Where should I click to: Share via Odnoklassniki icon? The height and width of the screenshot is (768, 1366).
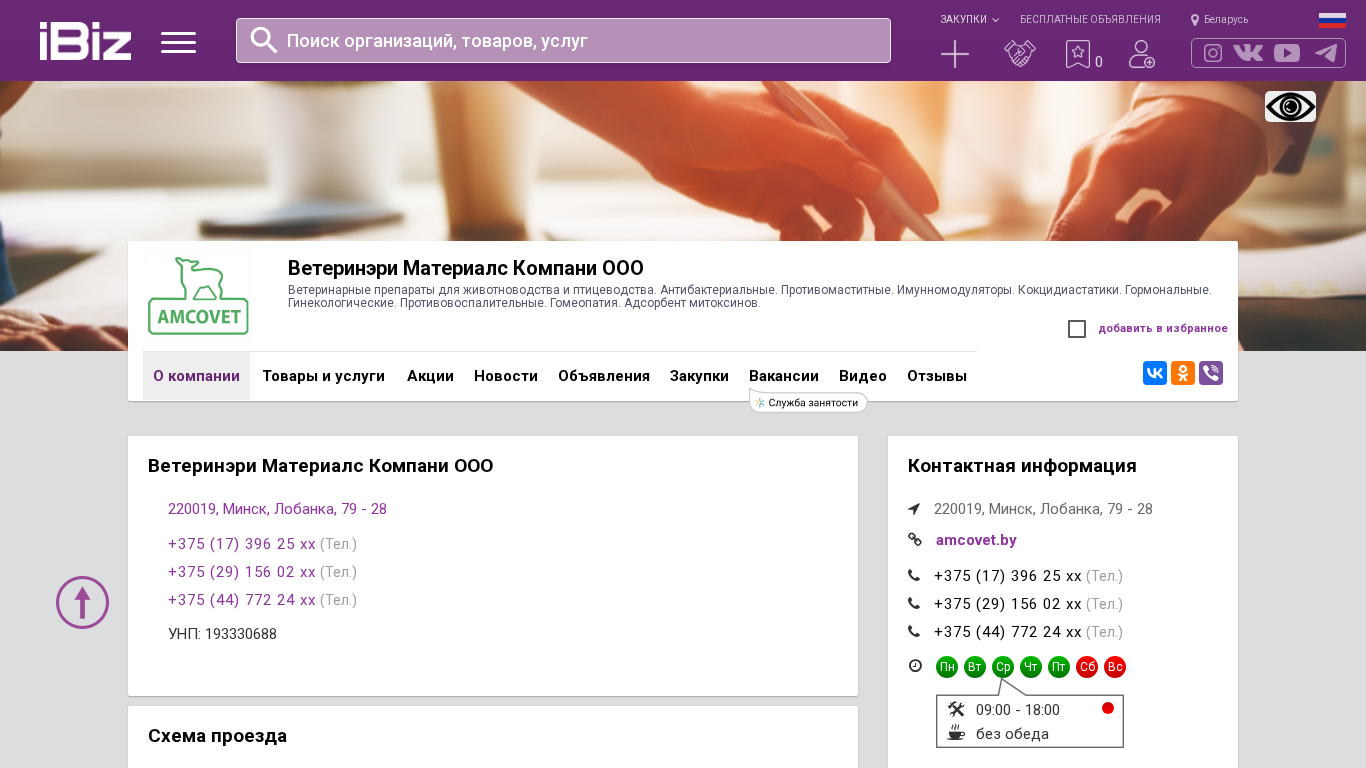point(1183,373)
